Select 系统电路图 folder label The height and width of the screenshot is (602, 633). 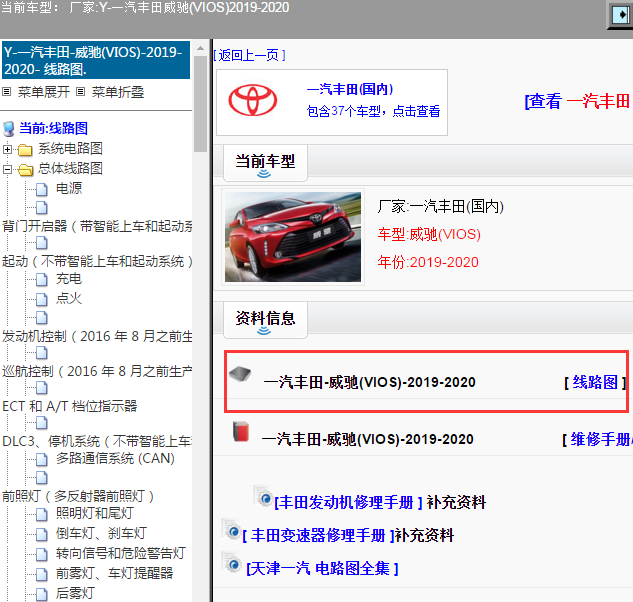coord(70,149)
